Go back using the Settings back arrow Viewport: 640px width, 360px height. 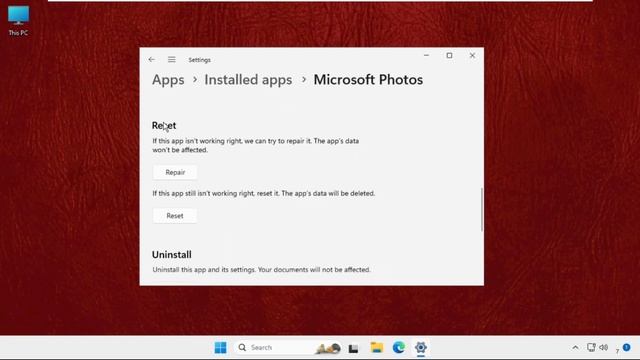(x=151, y=60)
